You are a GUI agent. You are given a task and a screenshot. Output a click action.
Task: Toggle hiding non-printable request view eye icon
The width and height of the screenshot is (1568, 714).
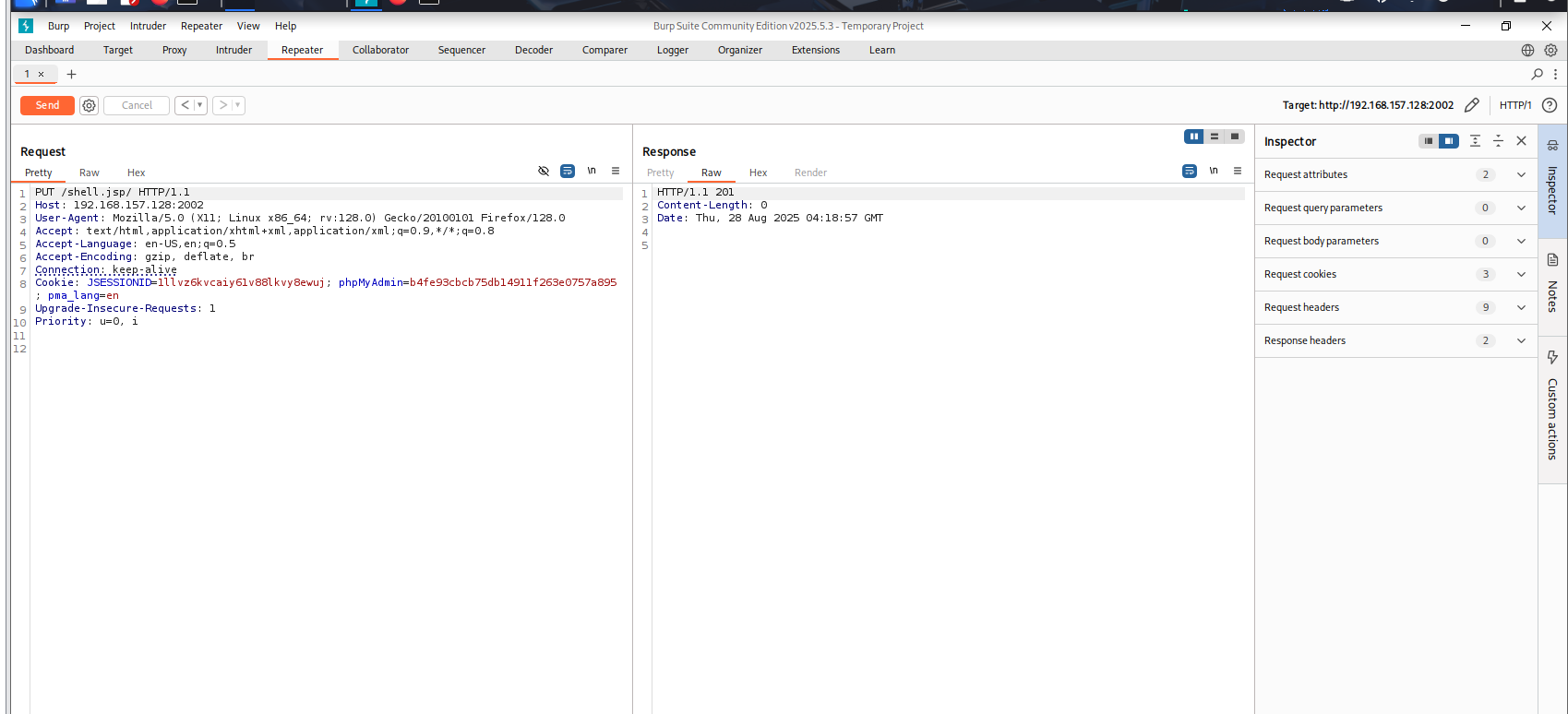[544, 171]
